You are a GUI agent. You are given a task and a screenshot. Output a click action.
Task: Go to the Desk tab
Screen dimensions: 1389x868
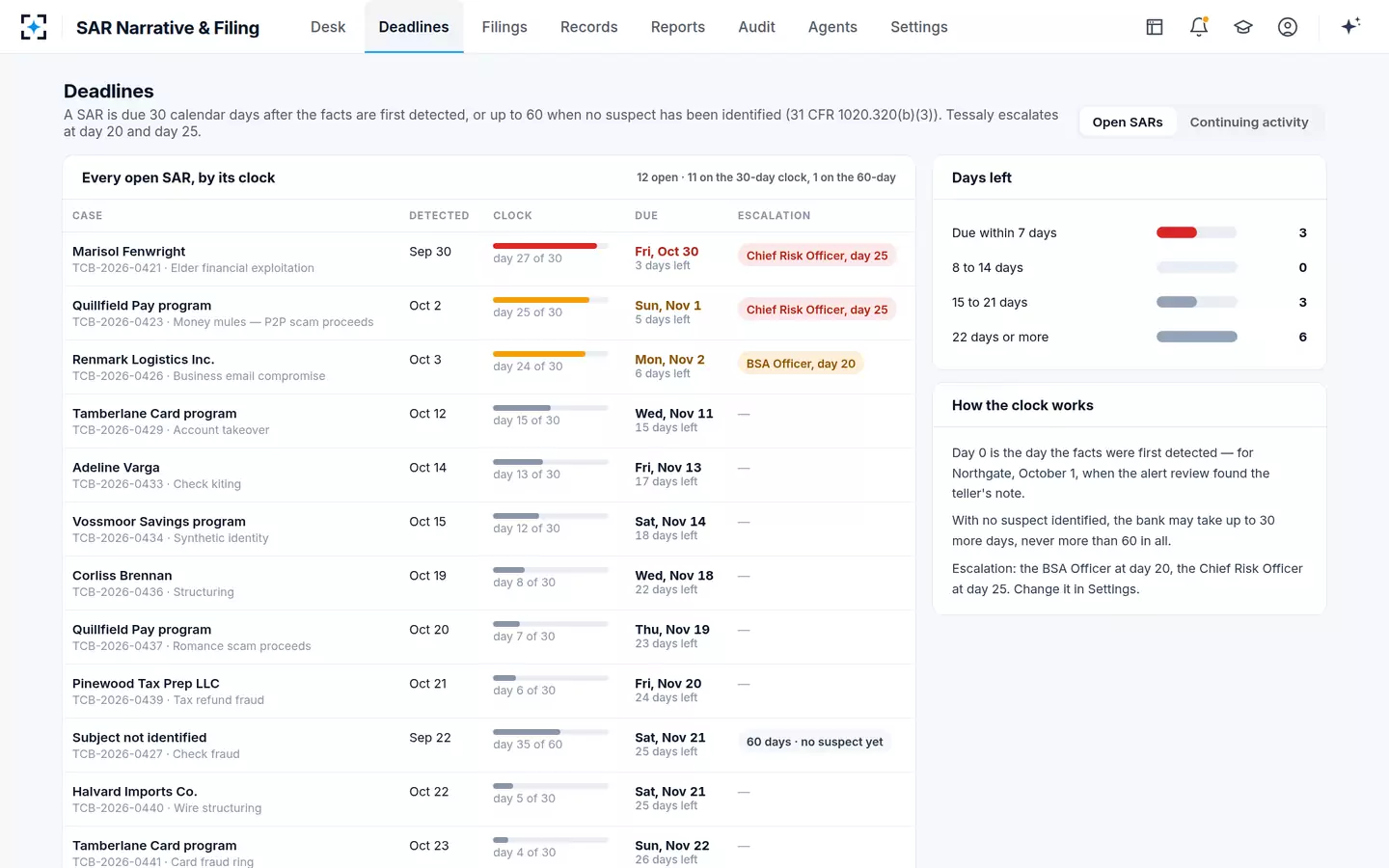click(x=328, y=27)
